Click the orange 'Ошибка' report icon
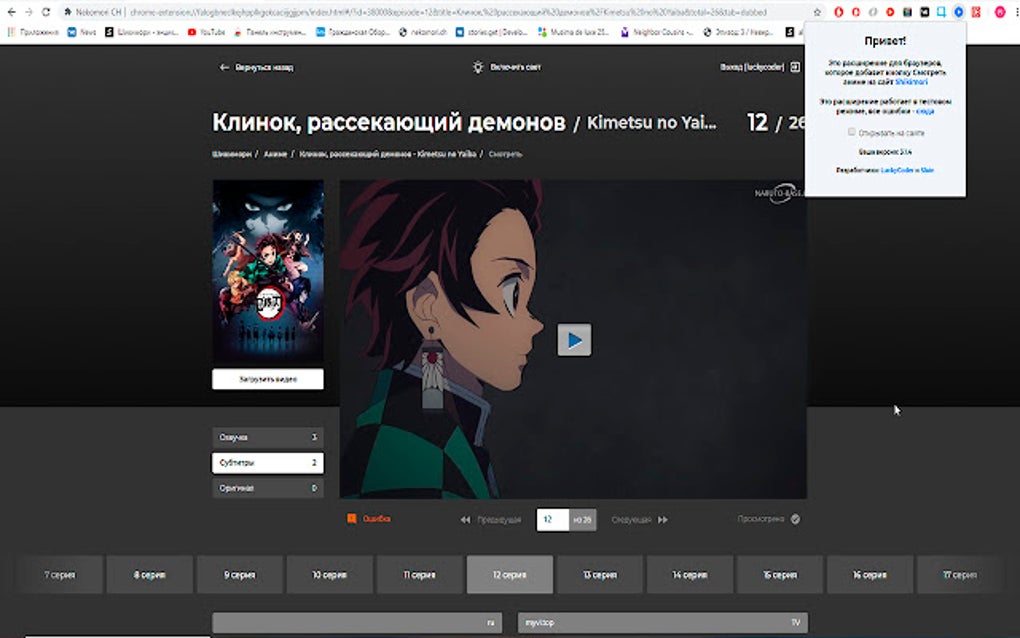Viewport: 1020px width, 638px height. click(x=351, y=518)
